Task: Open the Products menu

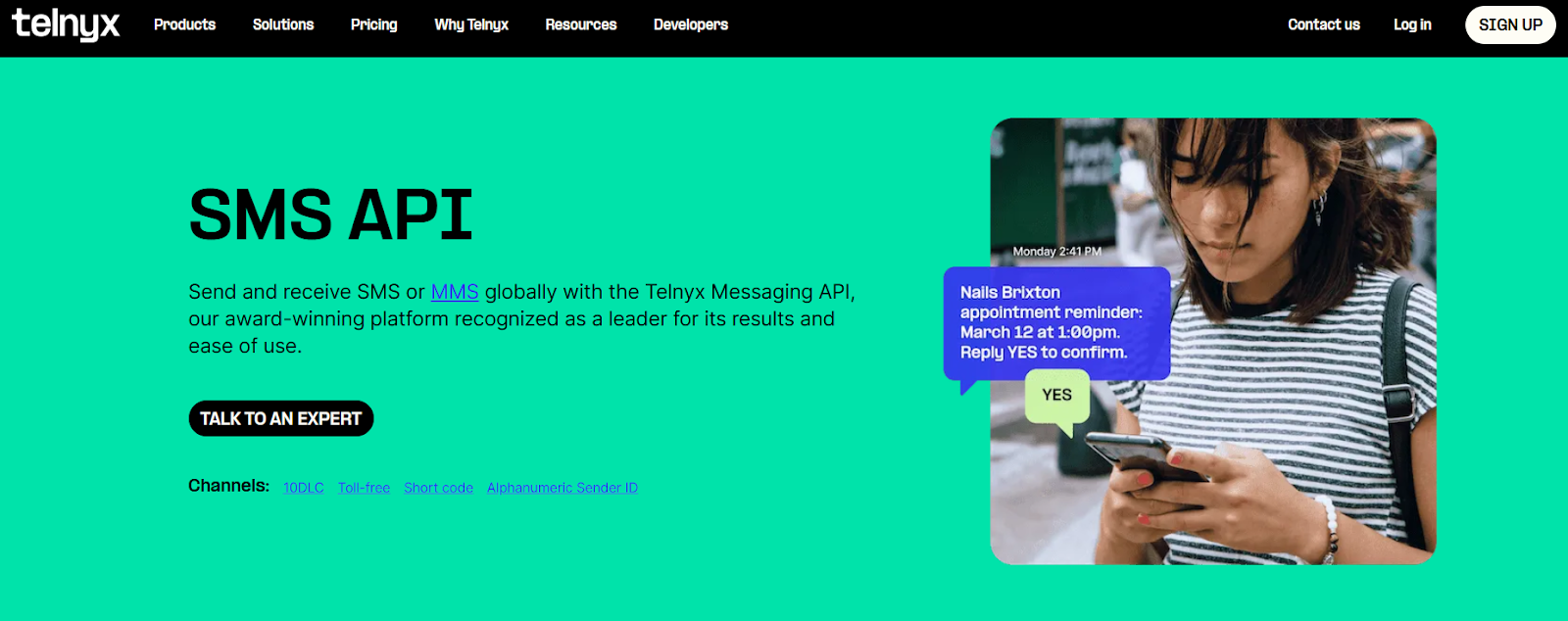Action: point(184,24)
